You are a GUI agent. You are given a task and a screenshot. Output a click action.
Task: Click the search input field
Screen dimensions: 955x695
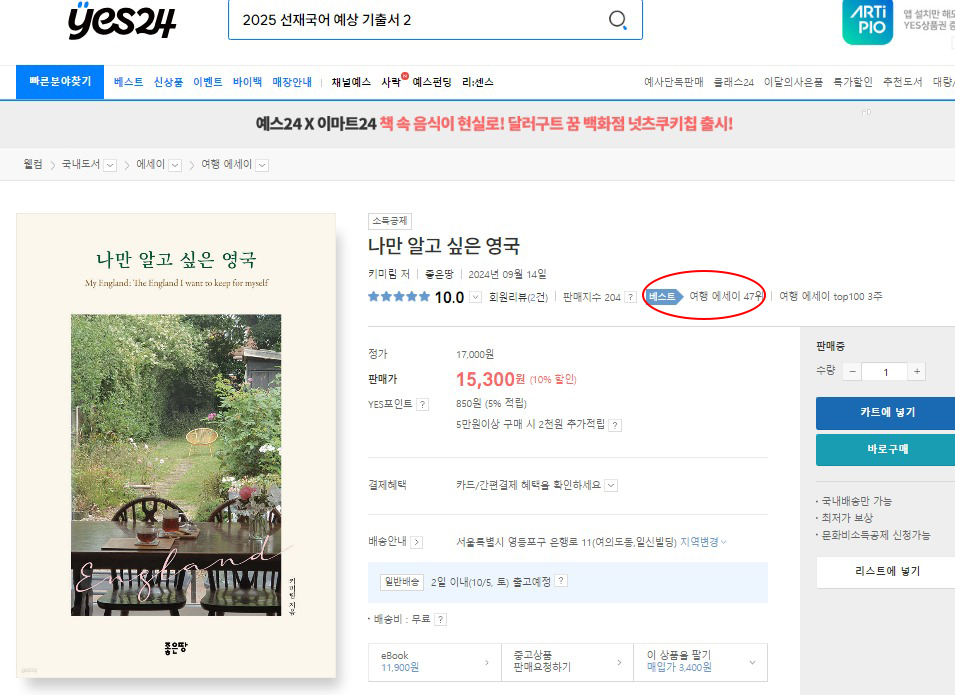coord(417,20)
